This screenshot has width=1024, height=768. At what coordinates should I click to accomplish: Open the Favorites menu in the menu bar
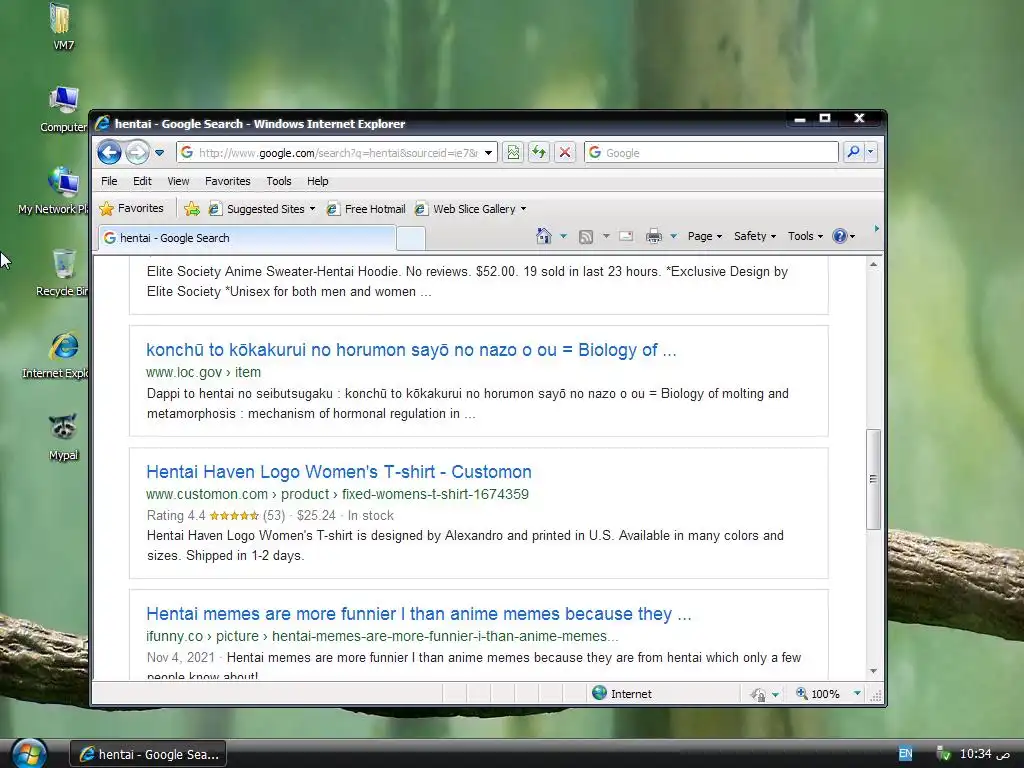227,181
